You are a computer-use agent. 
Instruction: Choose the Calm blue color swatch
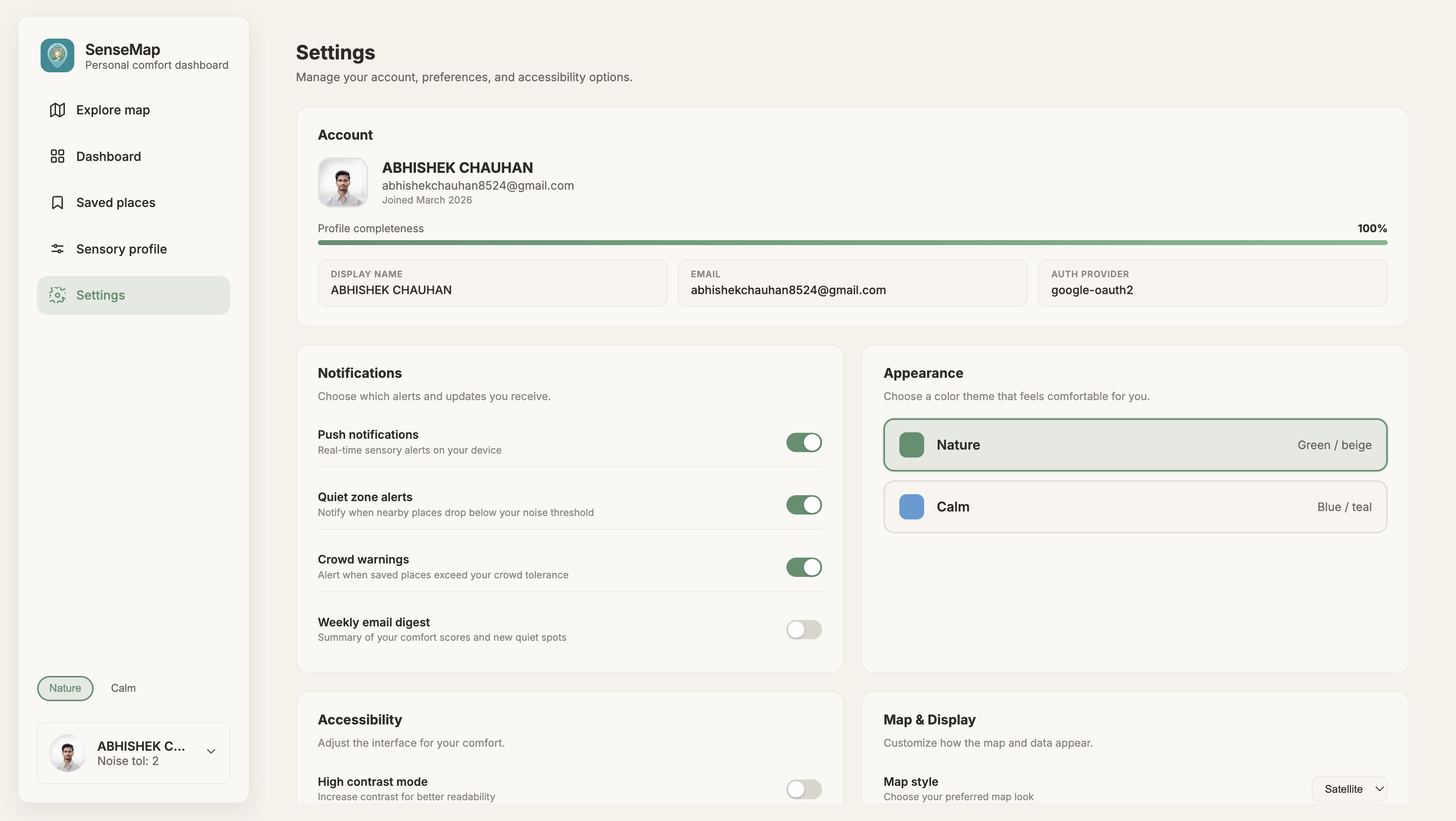click(x=911, y=507)
